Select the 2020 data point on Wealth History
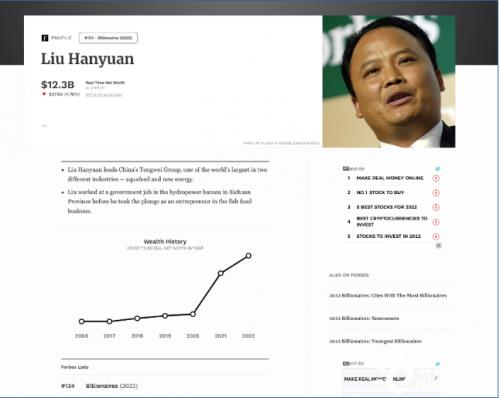The height and width of the screenshot is (398, 500). (193, 314)
